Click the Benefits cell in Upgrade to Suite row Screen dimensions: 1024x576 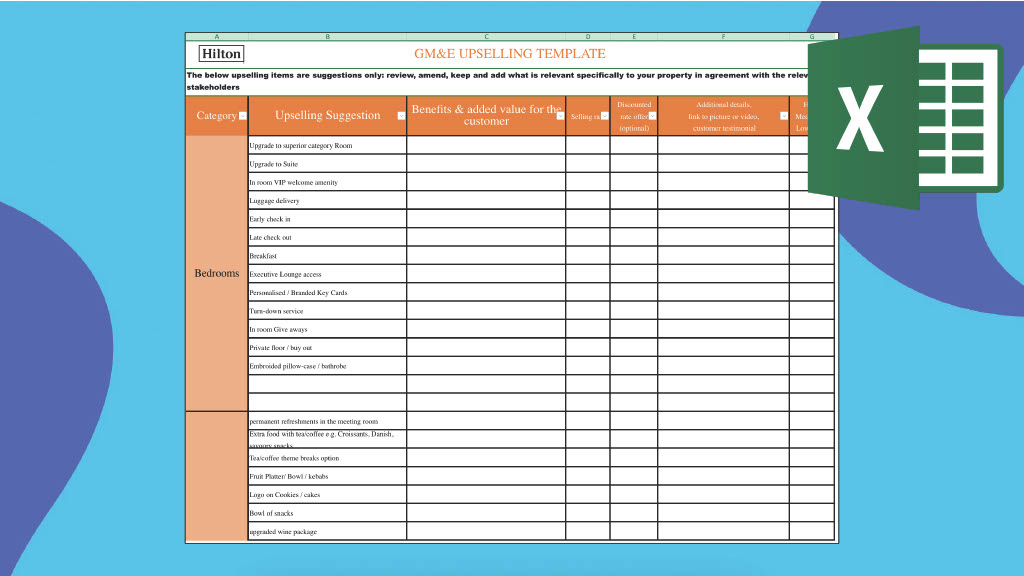[x=486, y=163]
